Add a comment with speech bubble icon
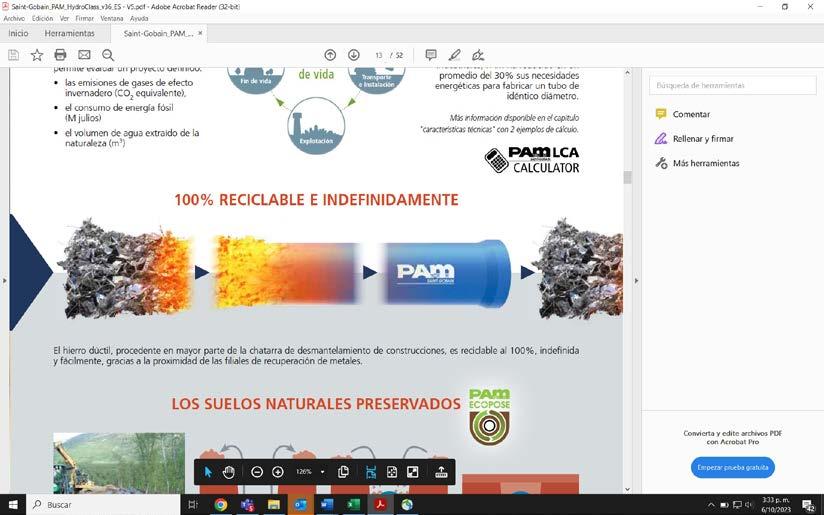Viewport: 824px width, 515px height. (x=431, y=55)
